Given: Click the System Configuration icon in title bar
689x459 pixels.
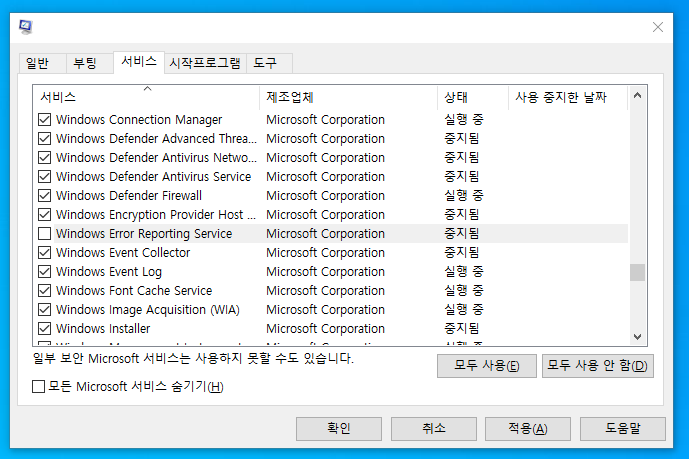Looking at the screenshot, I should [x=26, y=27].
